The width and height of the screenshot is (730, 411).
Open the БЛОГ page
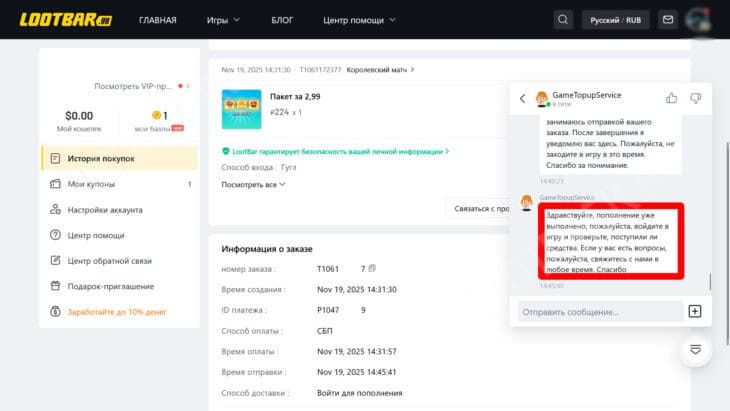coord(282,20)
